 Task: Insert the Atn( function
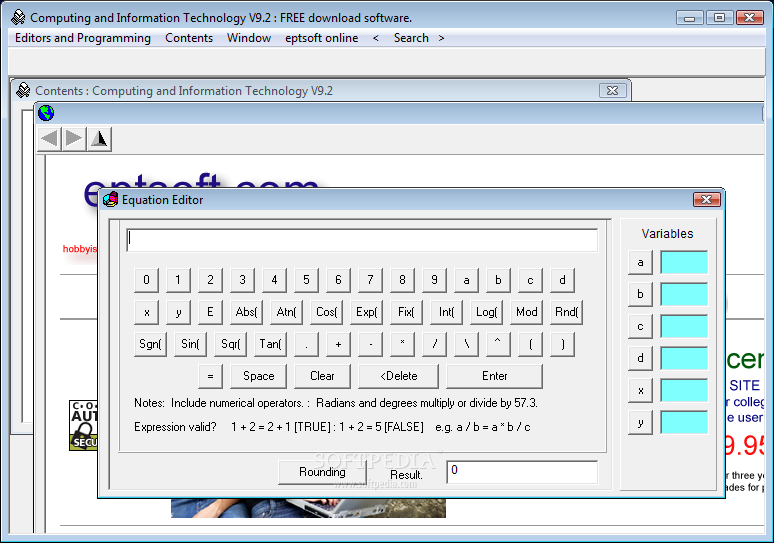point(286,312)
